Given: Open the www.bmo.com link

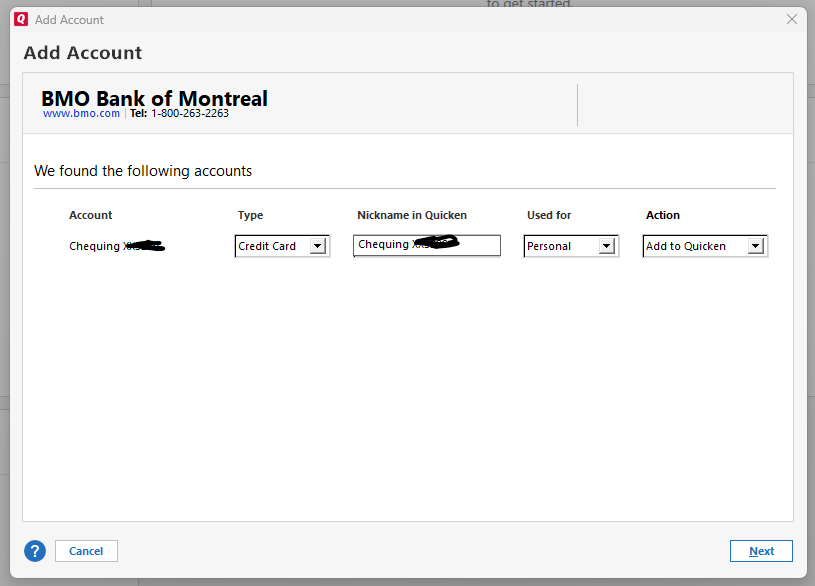Looking at the screenshot, I should (x=81, y=113).
